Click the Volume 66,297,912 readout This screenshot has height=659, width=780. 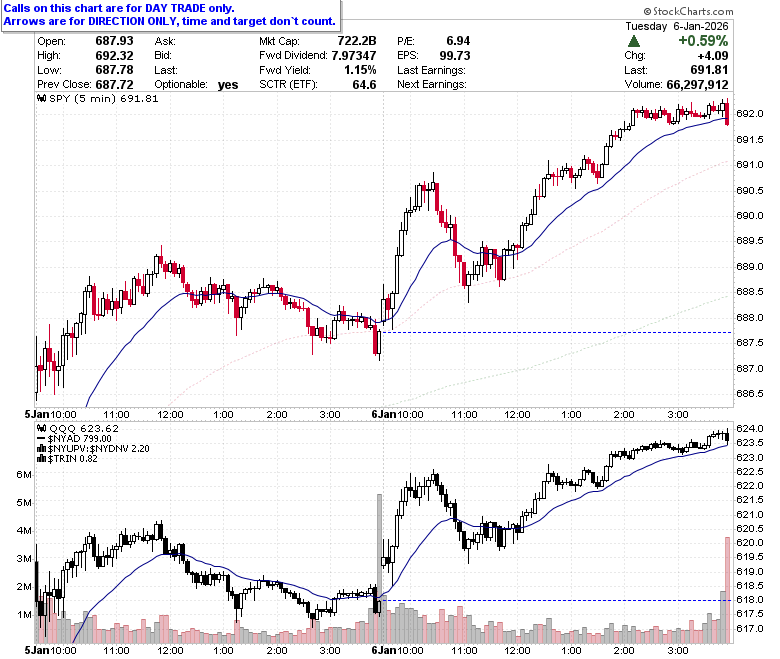click(x=676, y=85)
